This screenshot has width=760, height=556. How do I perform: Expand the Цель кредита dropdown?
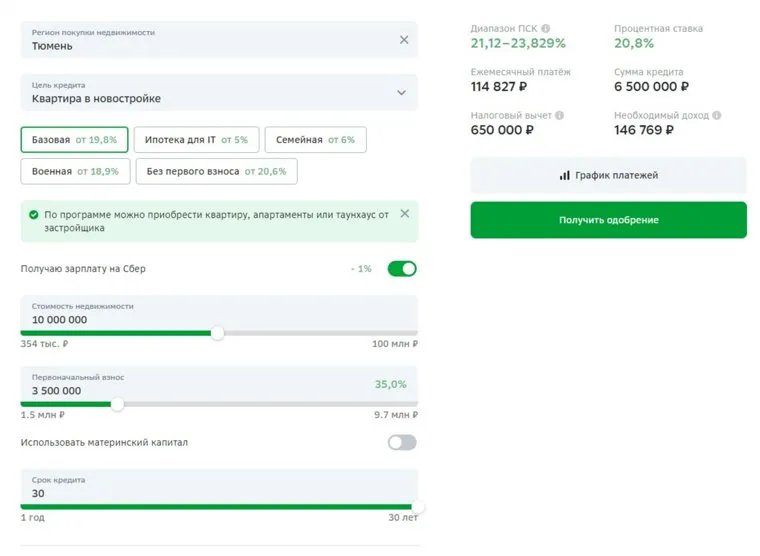(402, 93)
